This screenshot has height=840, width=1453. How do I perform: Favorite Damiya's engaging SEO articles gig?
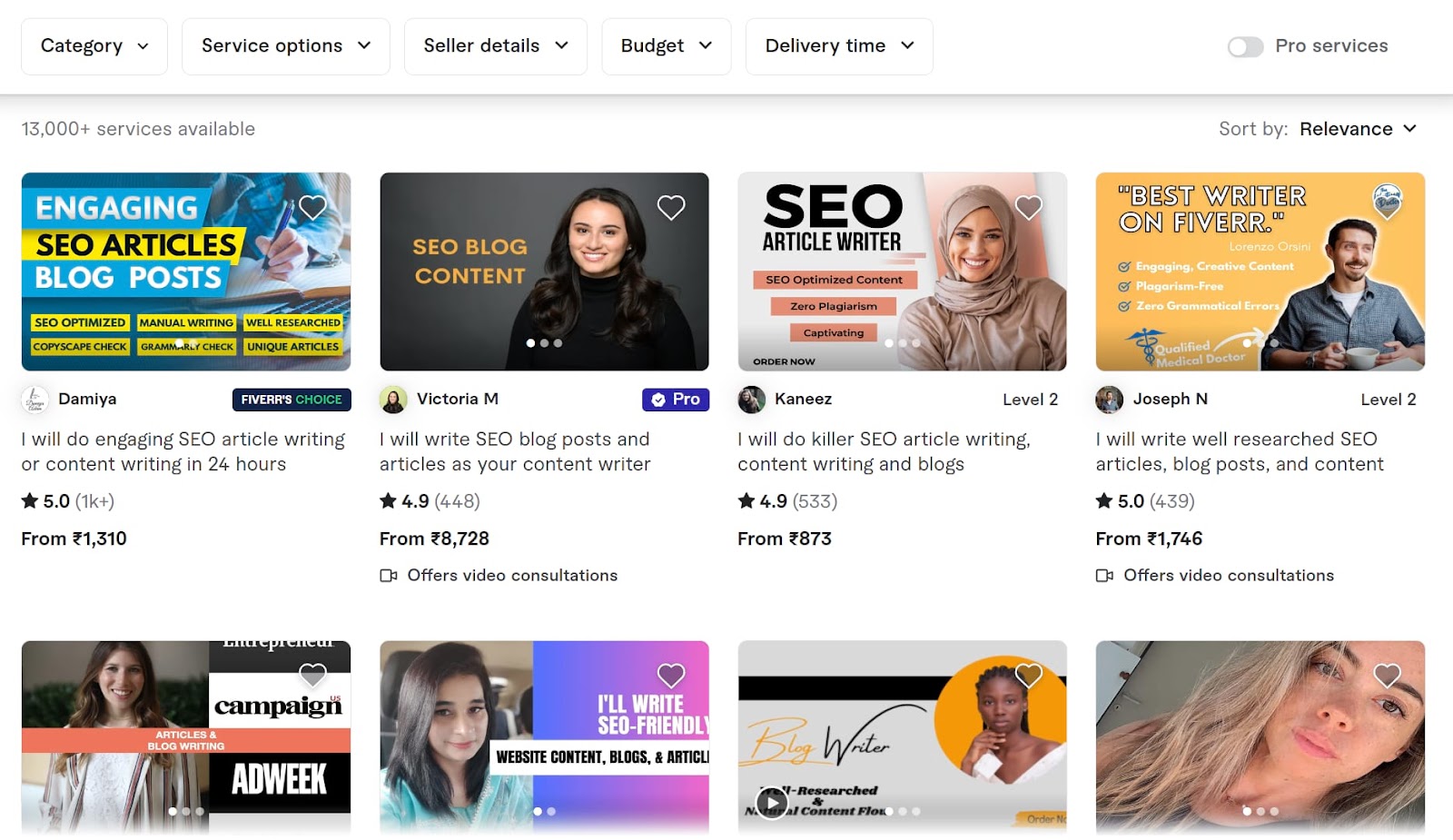tap(312, 207)
